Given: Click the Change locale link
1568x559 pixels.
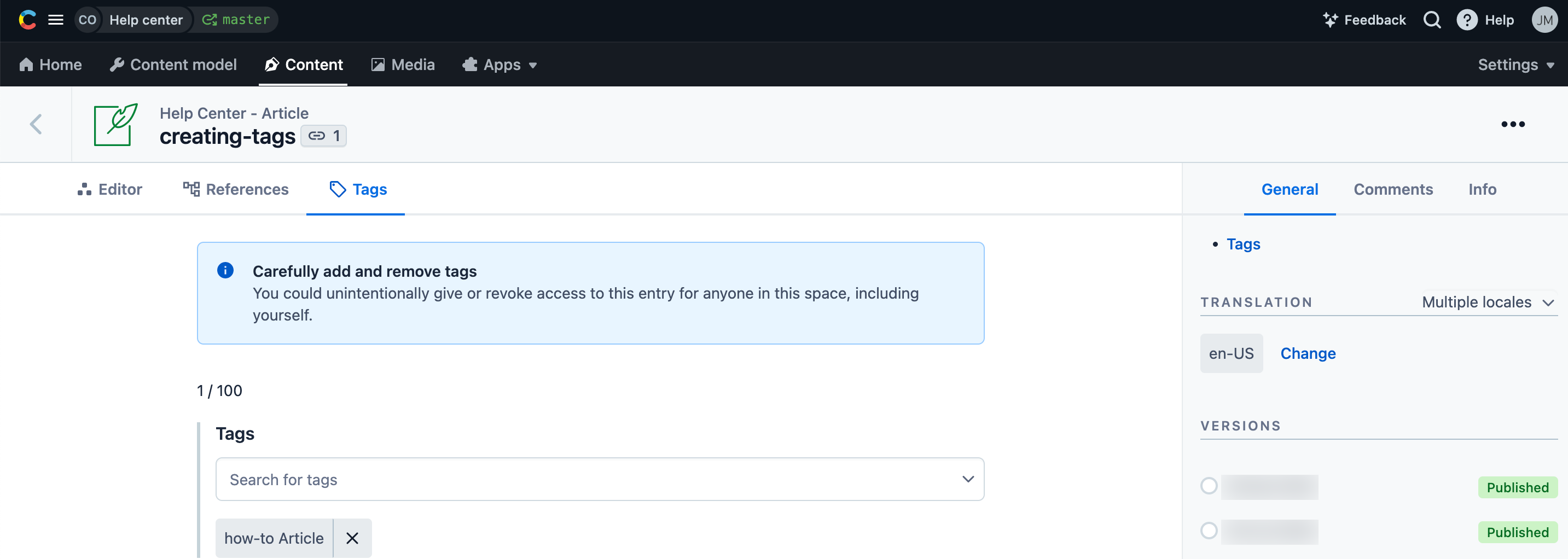Looking at the screenshot, I should point(1308,353).
